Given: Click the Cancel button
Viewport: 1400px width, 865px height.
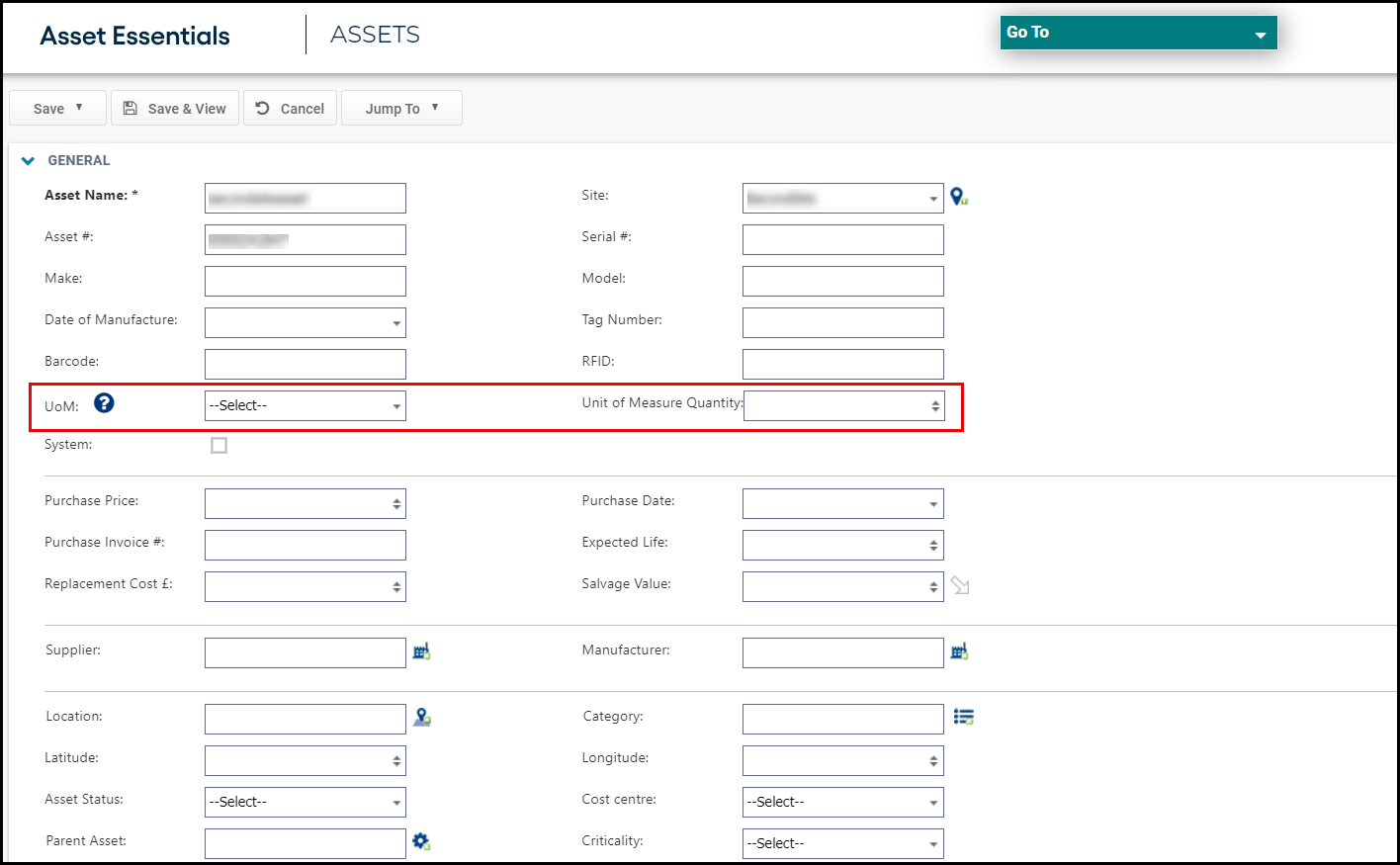Looking at the screenshot, I should [x=290, y=109].
